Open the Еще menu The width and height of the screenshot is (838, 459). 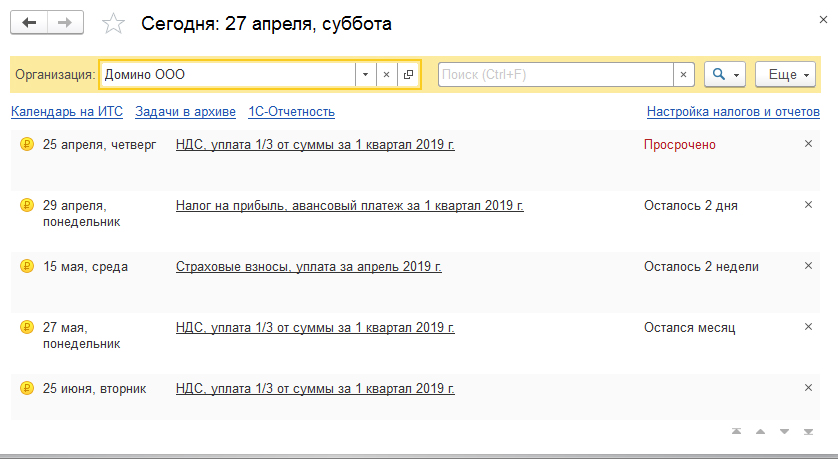(x=786, y=75)
